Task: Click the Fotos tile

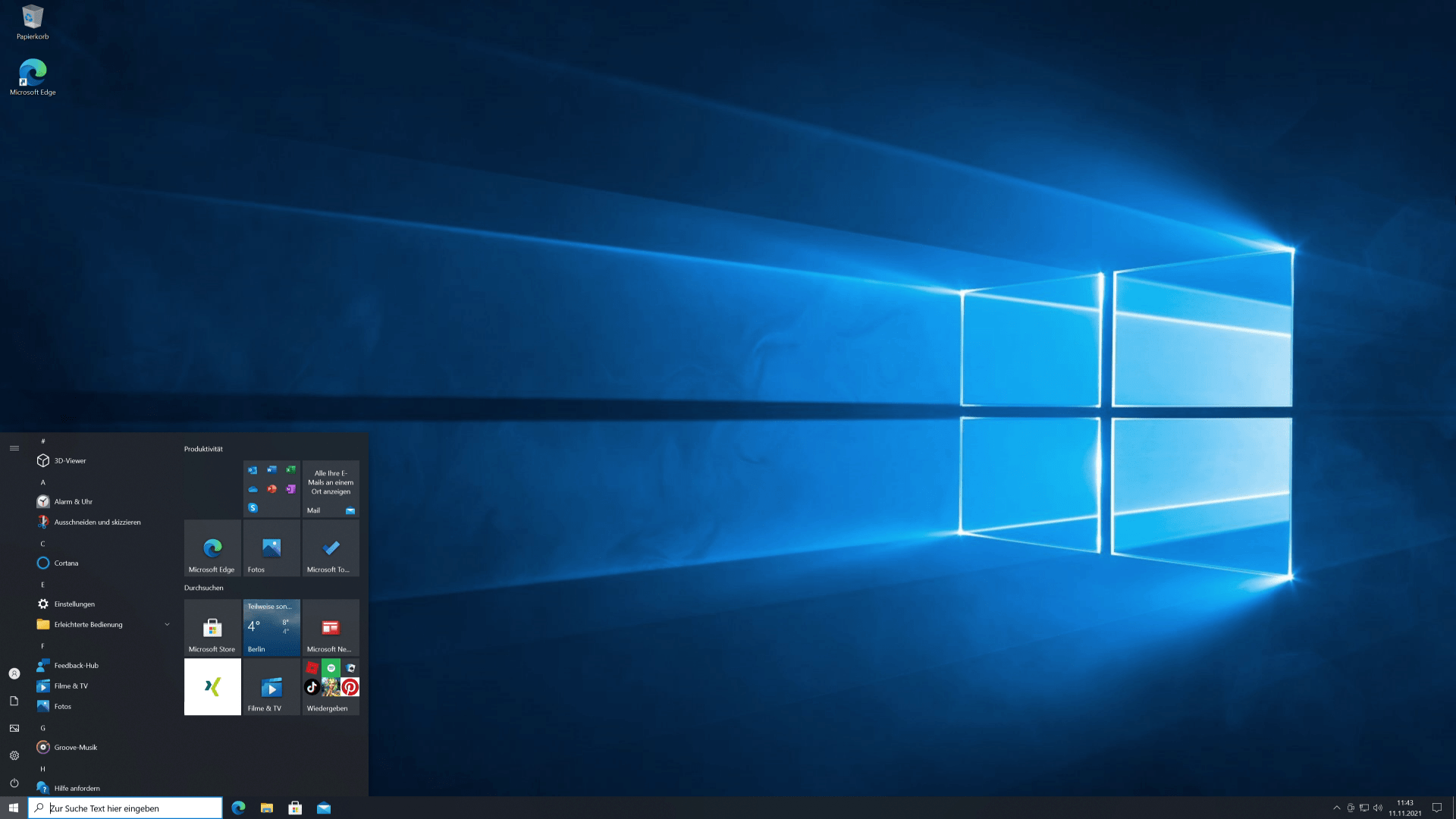Action: pyautogui.click(x=271, y=548)
